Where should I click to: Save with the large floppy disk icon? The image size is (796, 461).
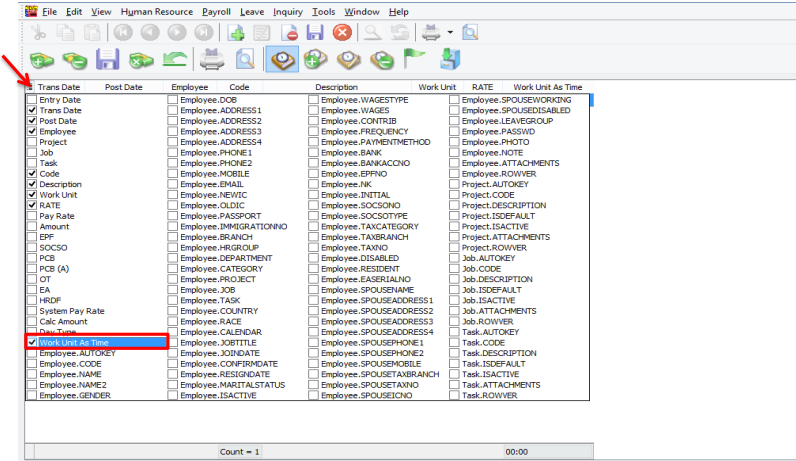tap(108, 59)
